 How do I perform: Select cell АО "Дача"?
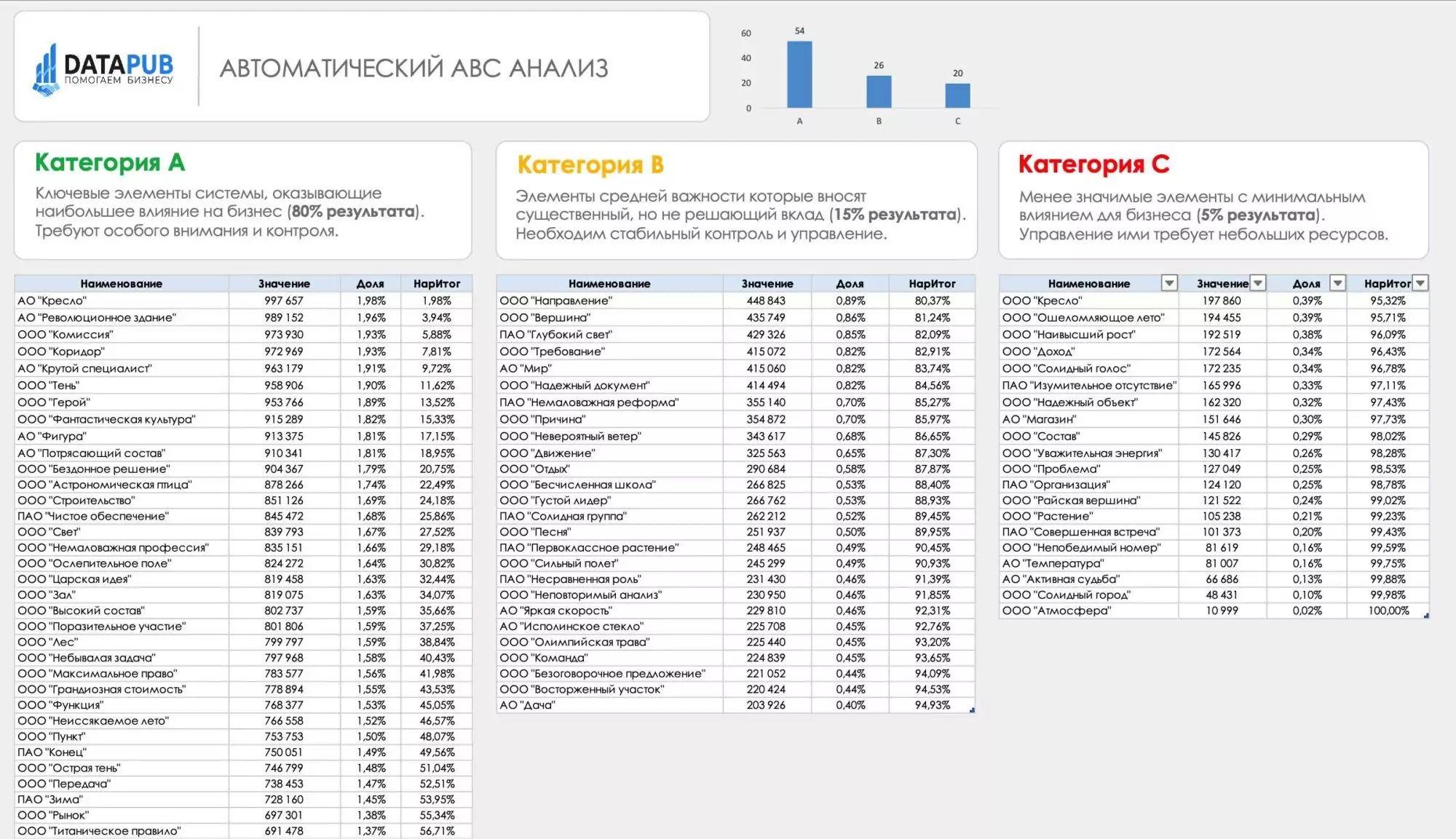coord(610,705)
